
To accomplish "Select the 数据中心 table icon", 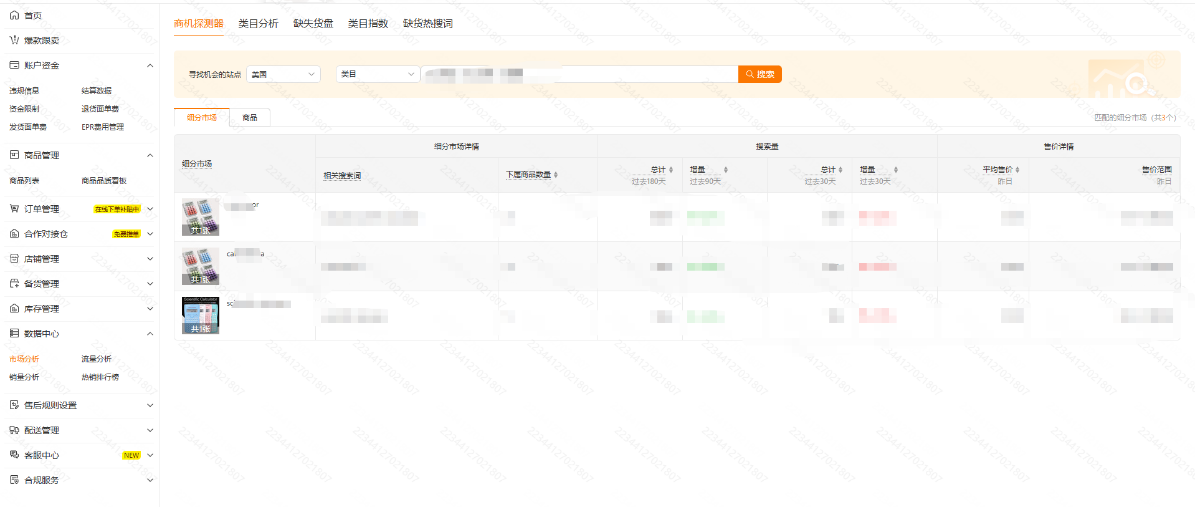I will (14, 333).
